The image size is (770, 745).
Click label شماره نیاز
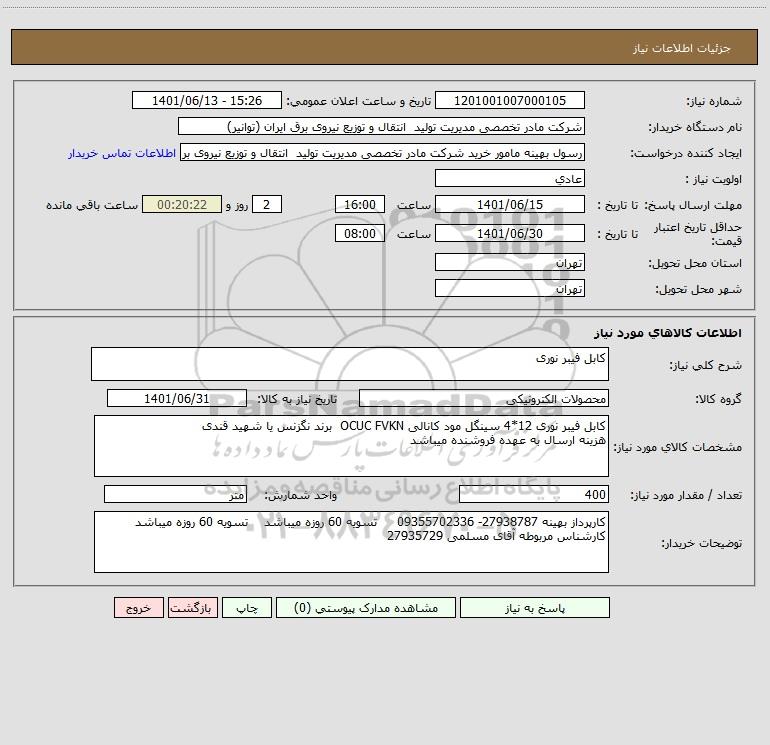tap(714, 102)
